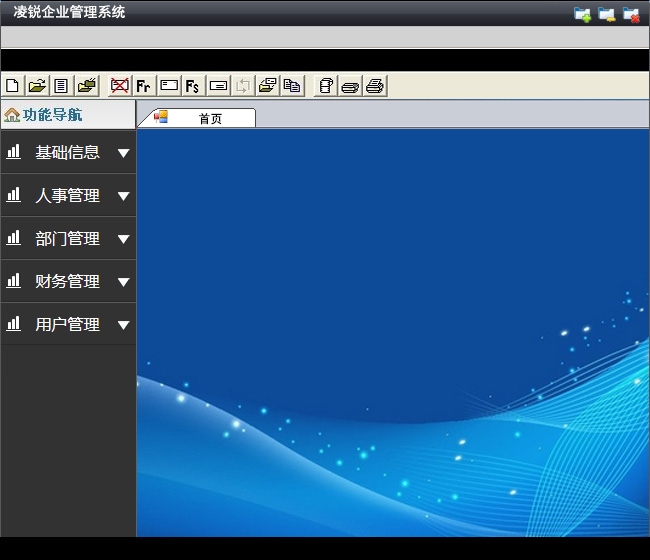Click the bar chart icon beside 基础信息
The image size is (650, 560).
(x=14, y=152)
